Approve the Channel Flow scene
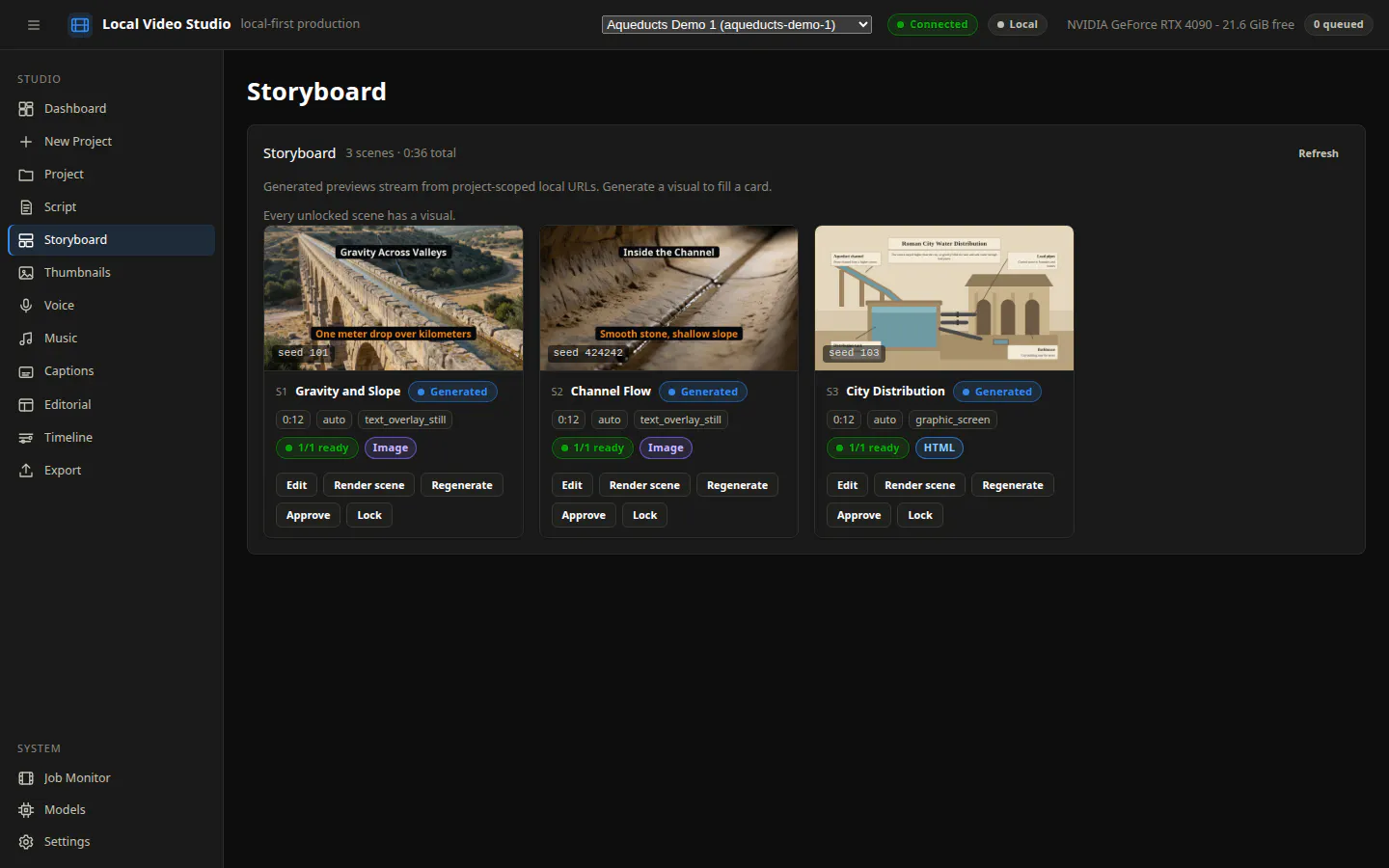Image resolution: width=1389 pixels, height=868 pixels. 584,515
